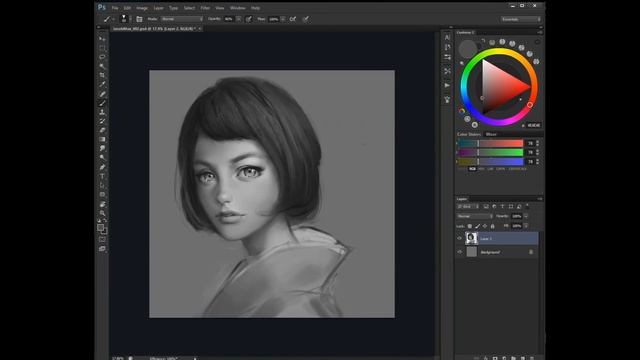Screen dimensions: 640x360
Task: Open the tool preset picker
Action: click(x=108, y=19)
